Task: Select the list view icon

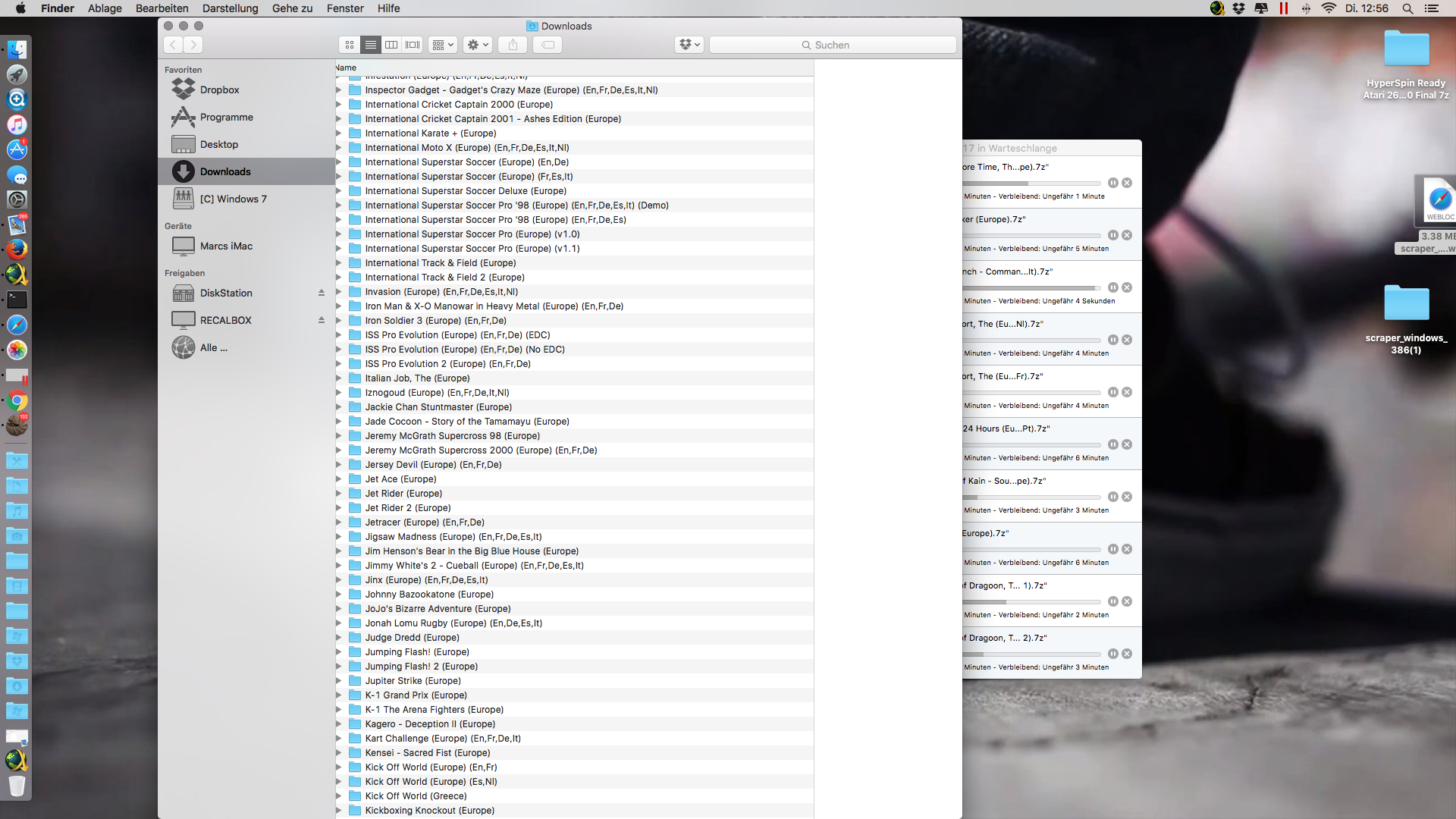Action: (x=370, y=44)
